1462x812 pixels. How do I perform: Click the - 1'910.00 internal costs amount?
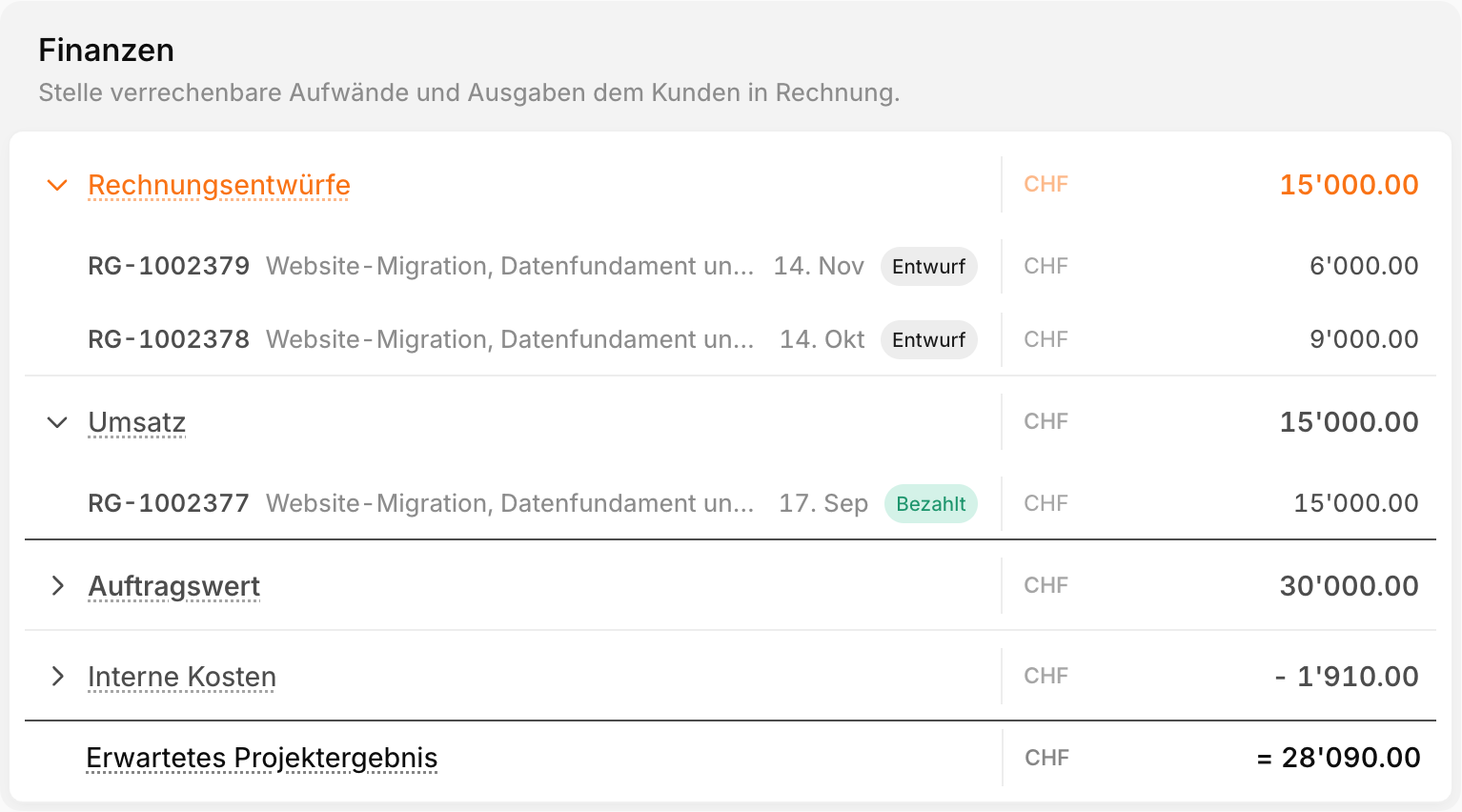click(x=1347, y=677)
